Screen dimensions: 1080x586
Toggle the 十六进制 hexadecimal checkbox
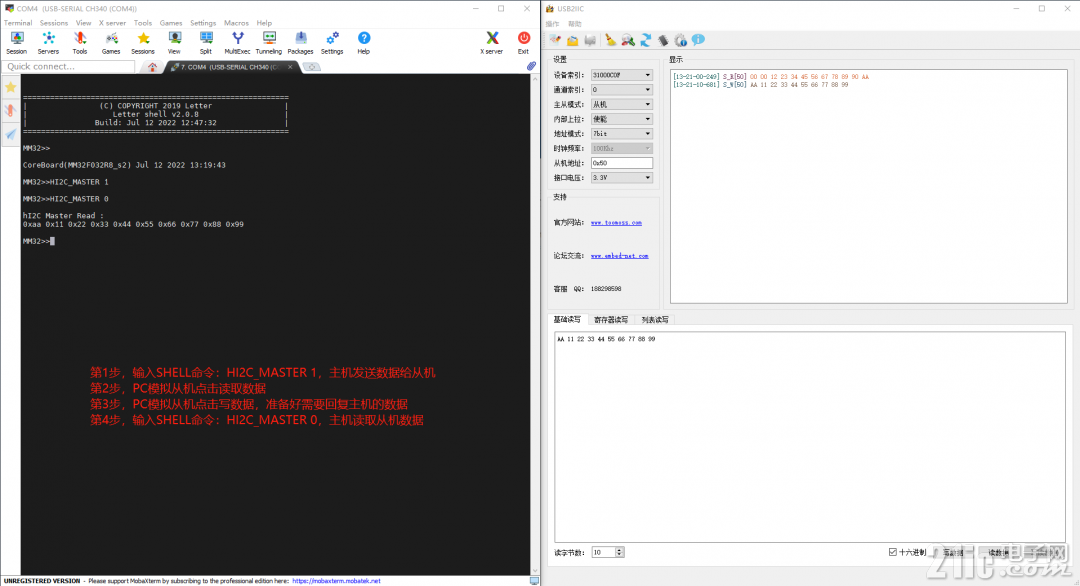(x=893, y=552)
